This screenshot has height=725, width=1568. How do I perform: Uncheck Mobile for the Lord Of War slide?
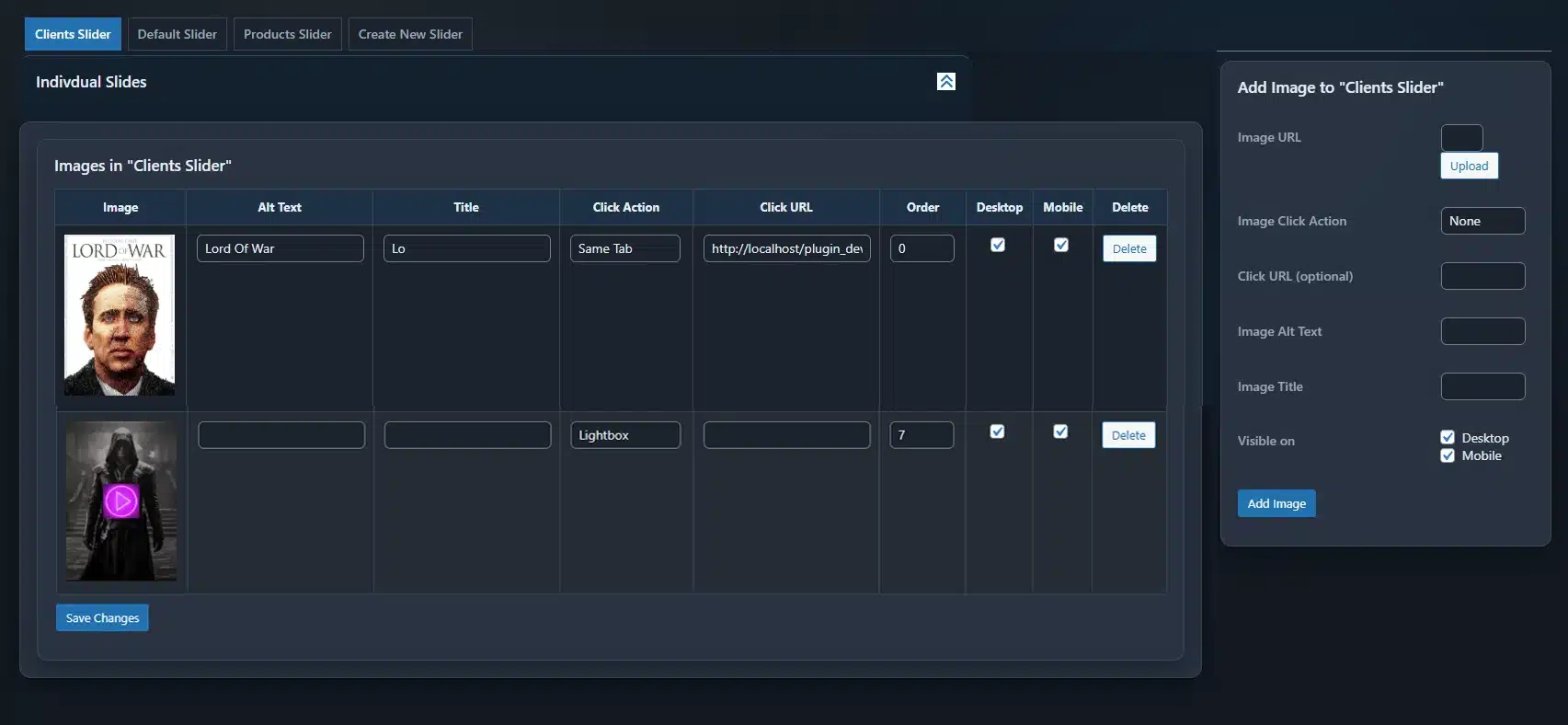point(1061,245)
